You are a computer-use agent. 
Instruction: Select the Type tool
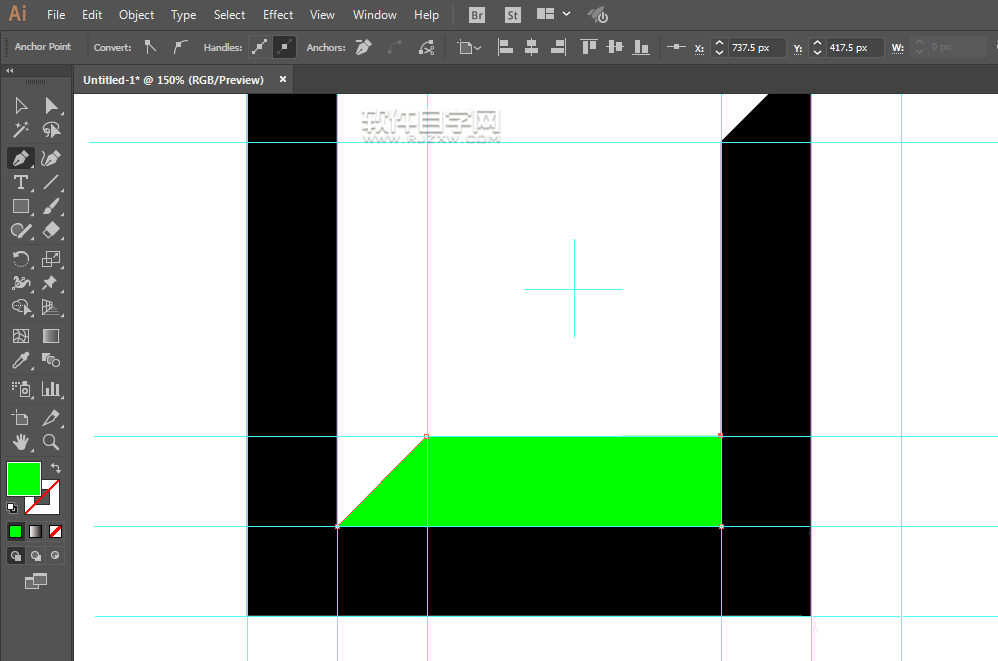click(20, 182)
